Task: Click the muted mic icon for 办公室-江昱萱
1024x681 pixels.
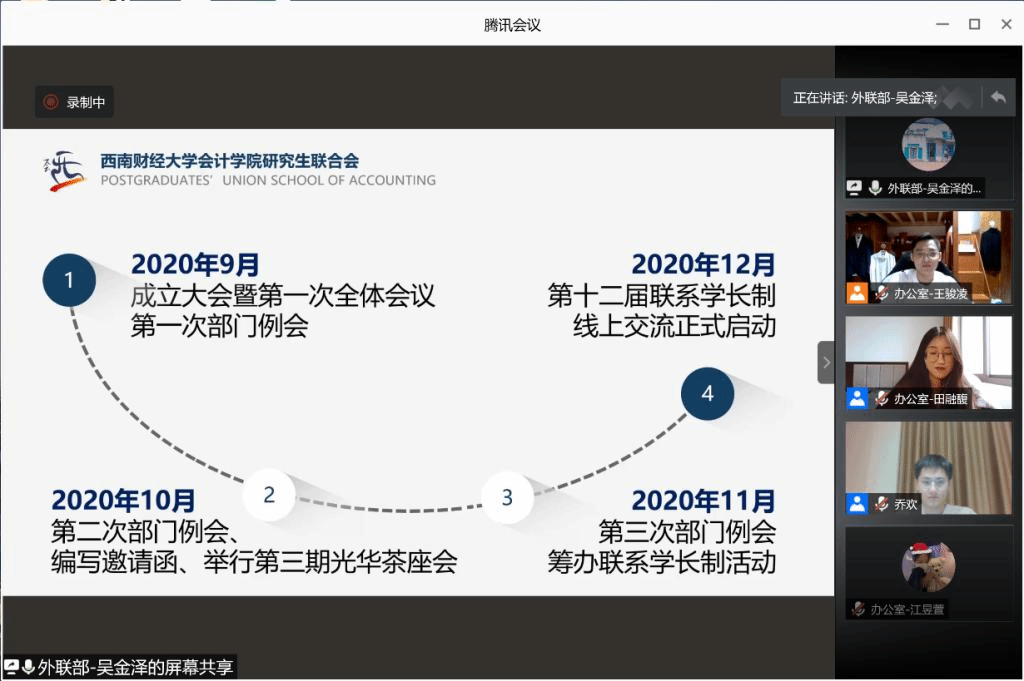Action: (x=858, y=608)
